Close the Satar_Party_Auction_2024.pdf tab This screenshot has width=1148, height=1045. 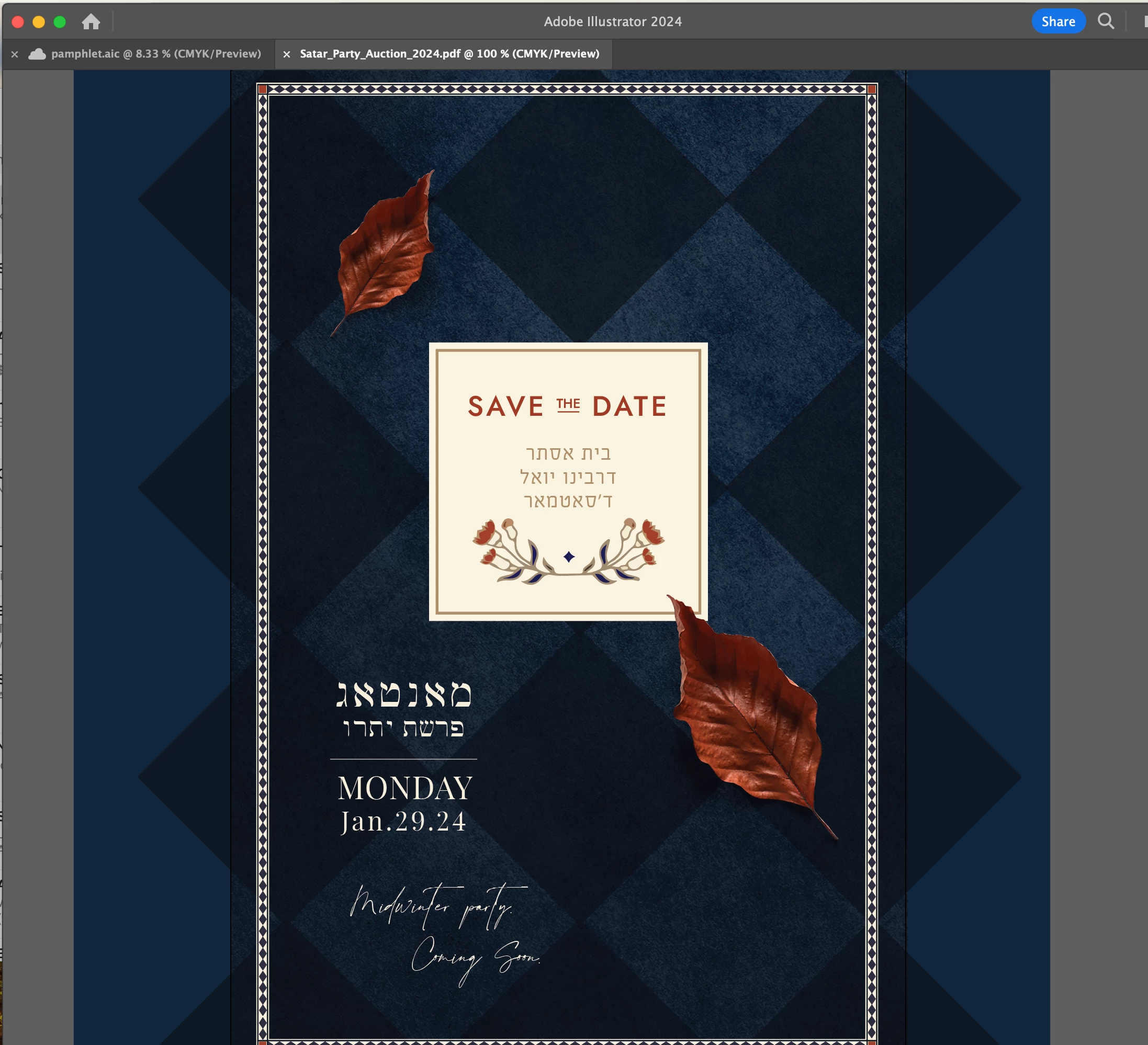[x=287, y=54]
